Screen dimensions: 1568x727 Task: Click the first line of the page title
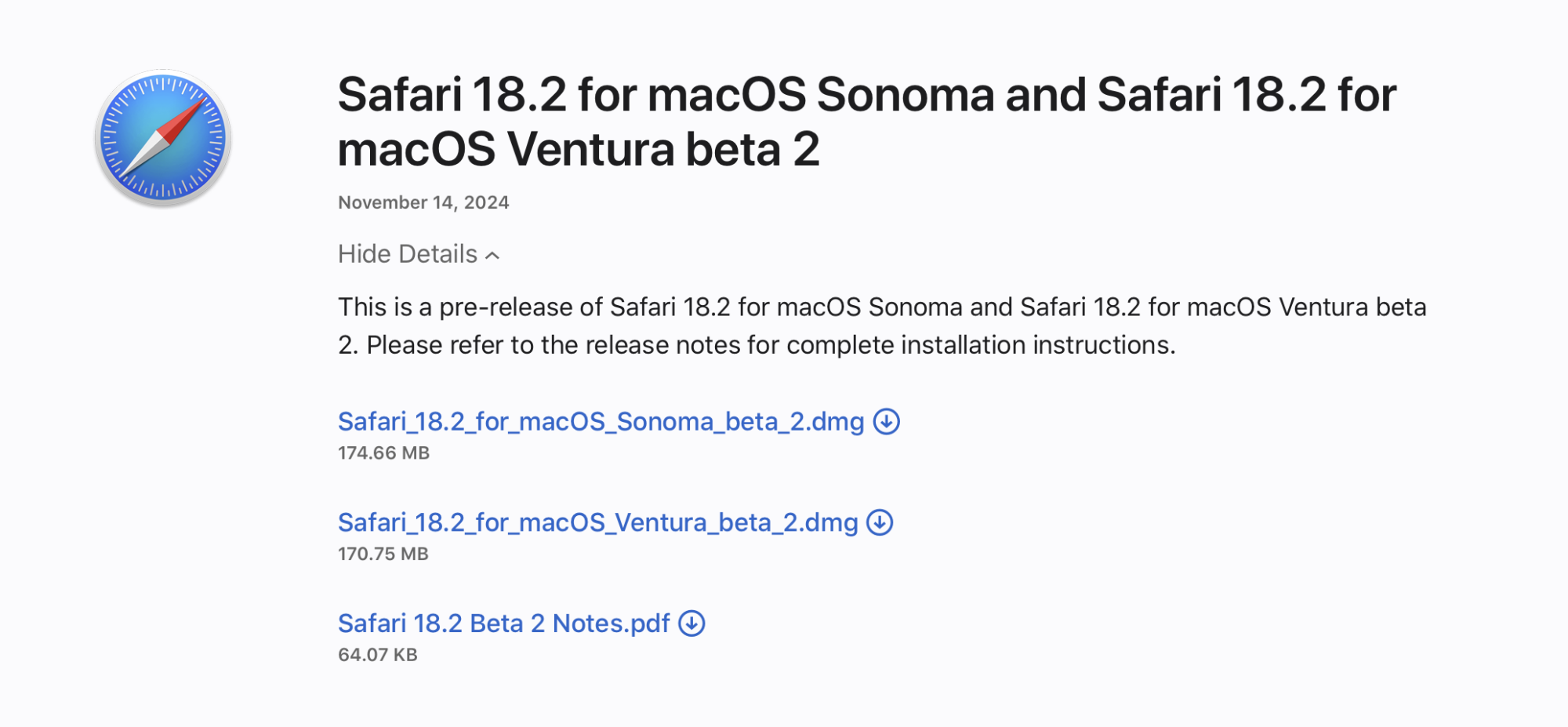pyautogui.click(x=866, y=95)
